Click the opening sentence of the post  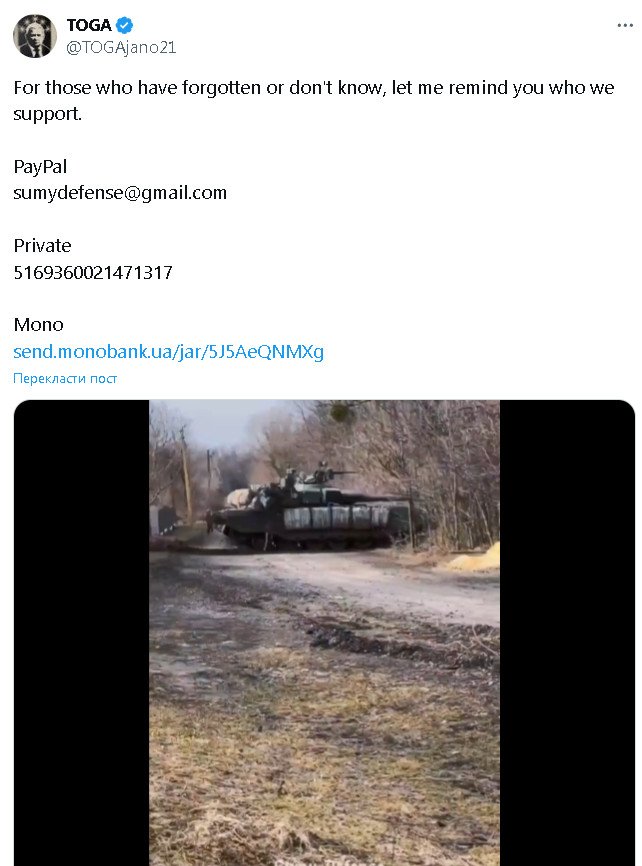tap(314, 101)
